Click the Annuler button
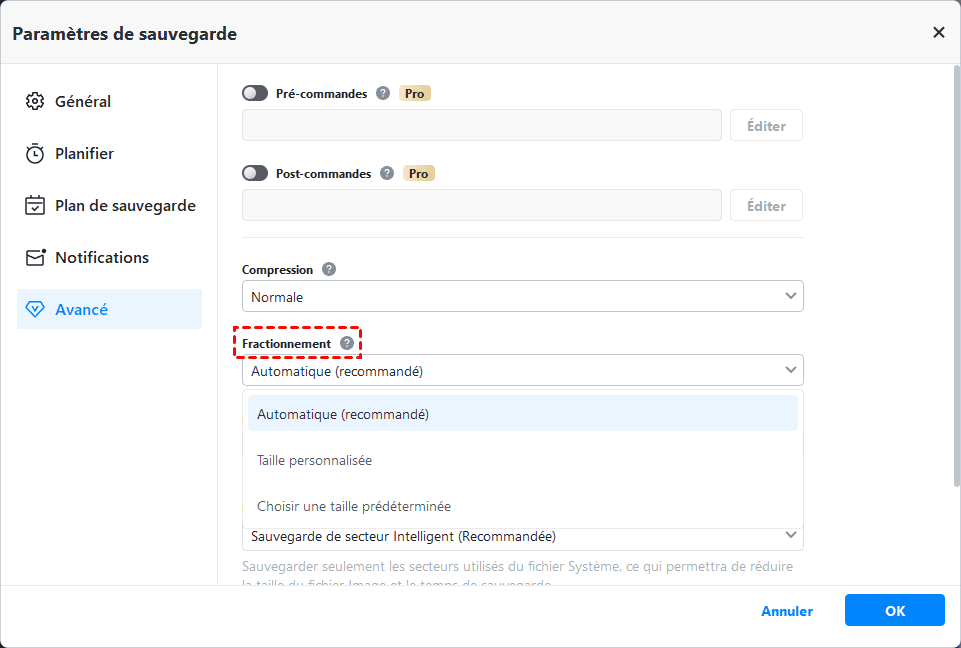961x648 pixels. 787,611
